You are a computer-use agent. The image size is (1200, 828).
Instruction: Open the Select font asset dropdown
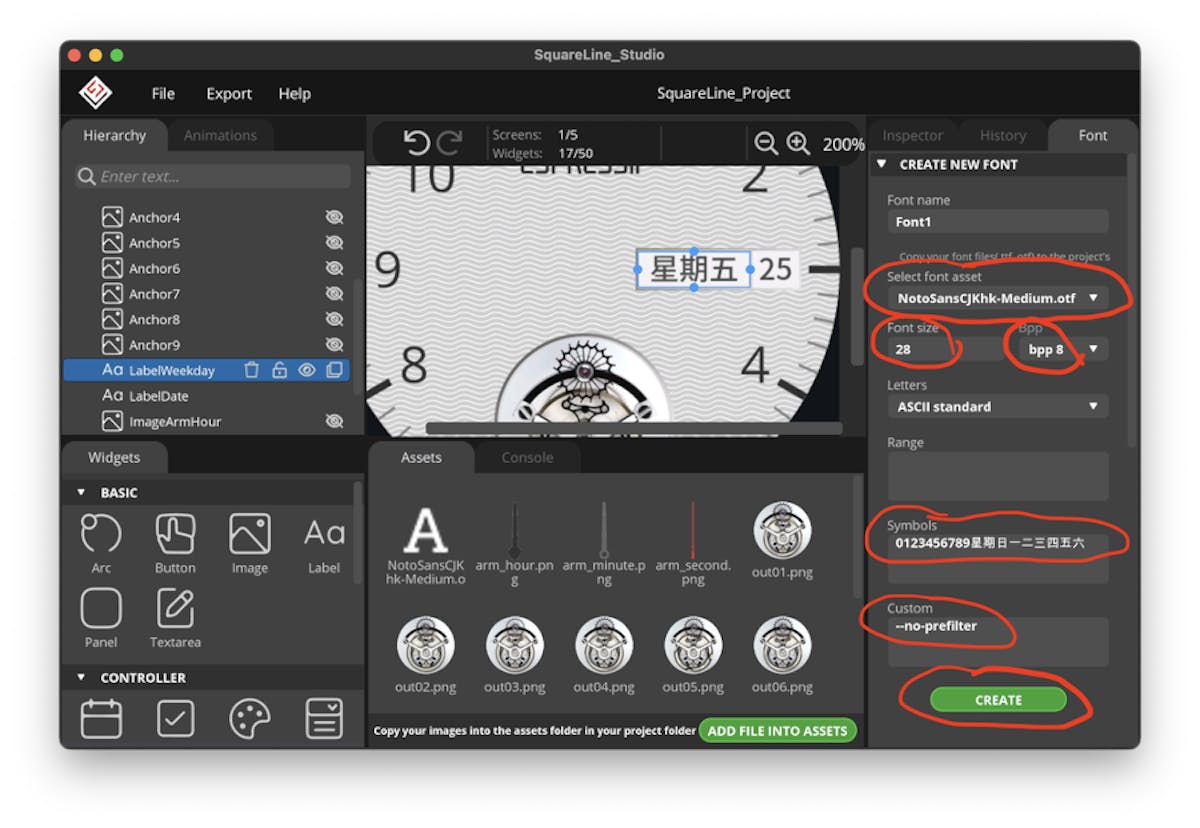[997, 297]
